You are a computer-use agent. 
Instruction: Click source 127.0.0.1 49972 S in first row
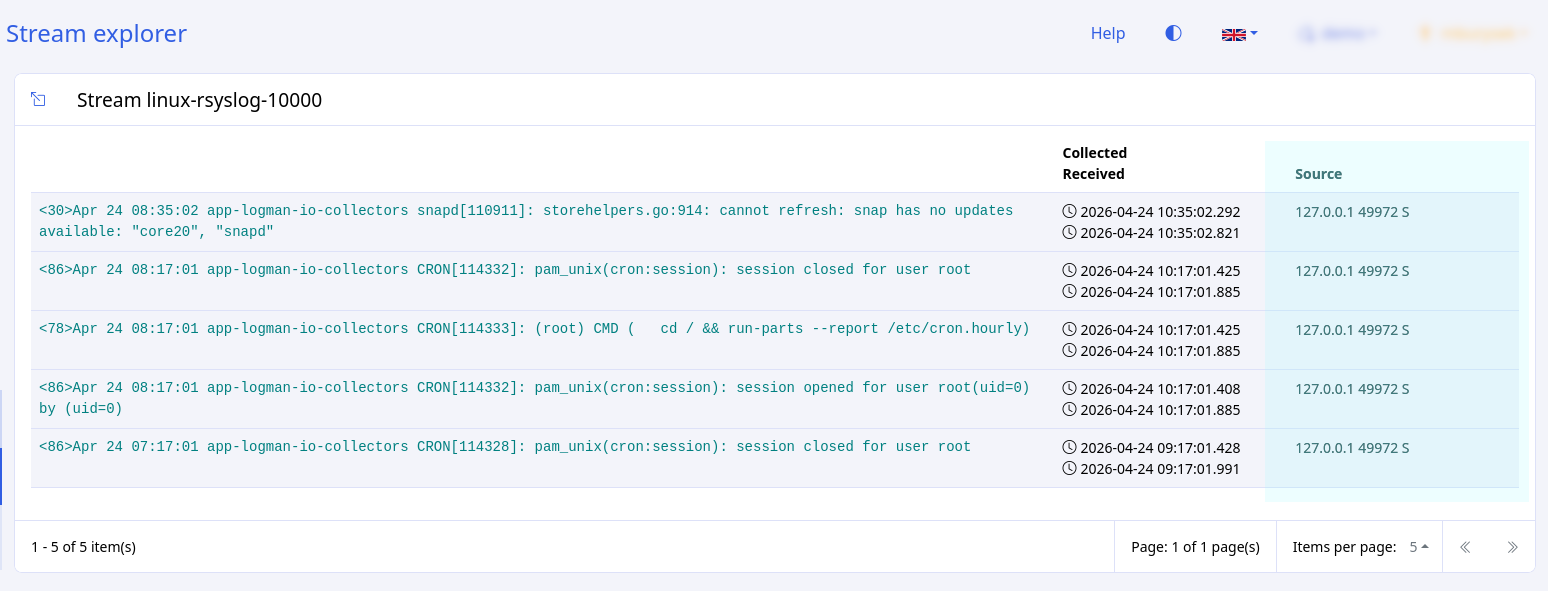coord(1351,212)
